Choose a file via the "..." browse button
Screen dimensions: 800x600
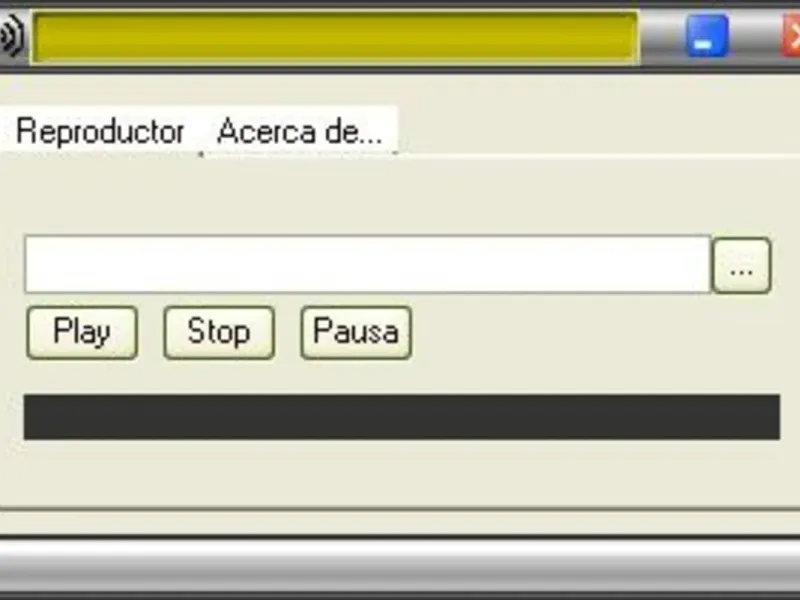point(741,265)
